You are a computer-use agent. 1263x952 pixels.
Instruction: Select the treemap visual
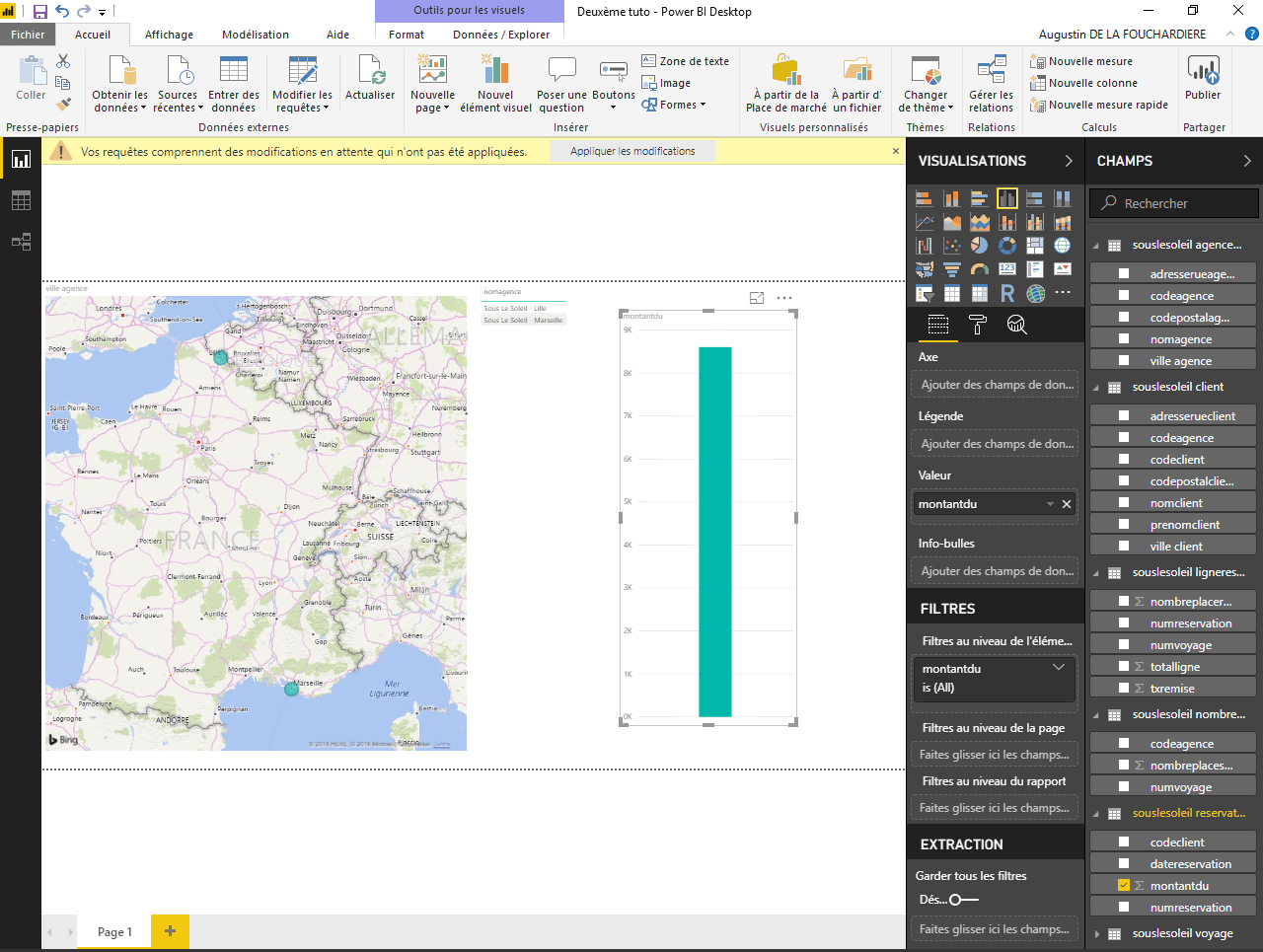click(x=1035, y=246)
